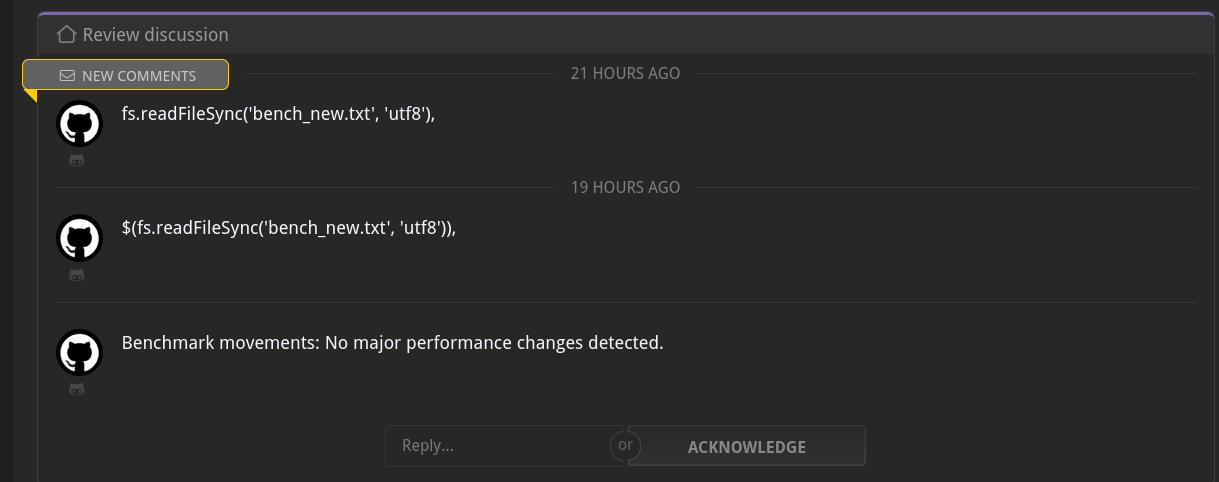The height and width of the screenshot is (482, 1219).
Task: Select the Review discussion header title
Action: click(156, 35)
